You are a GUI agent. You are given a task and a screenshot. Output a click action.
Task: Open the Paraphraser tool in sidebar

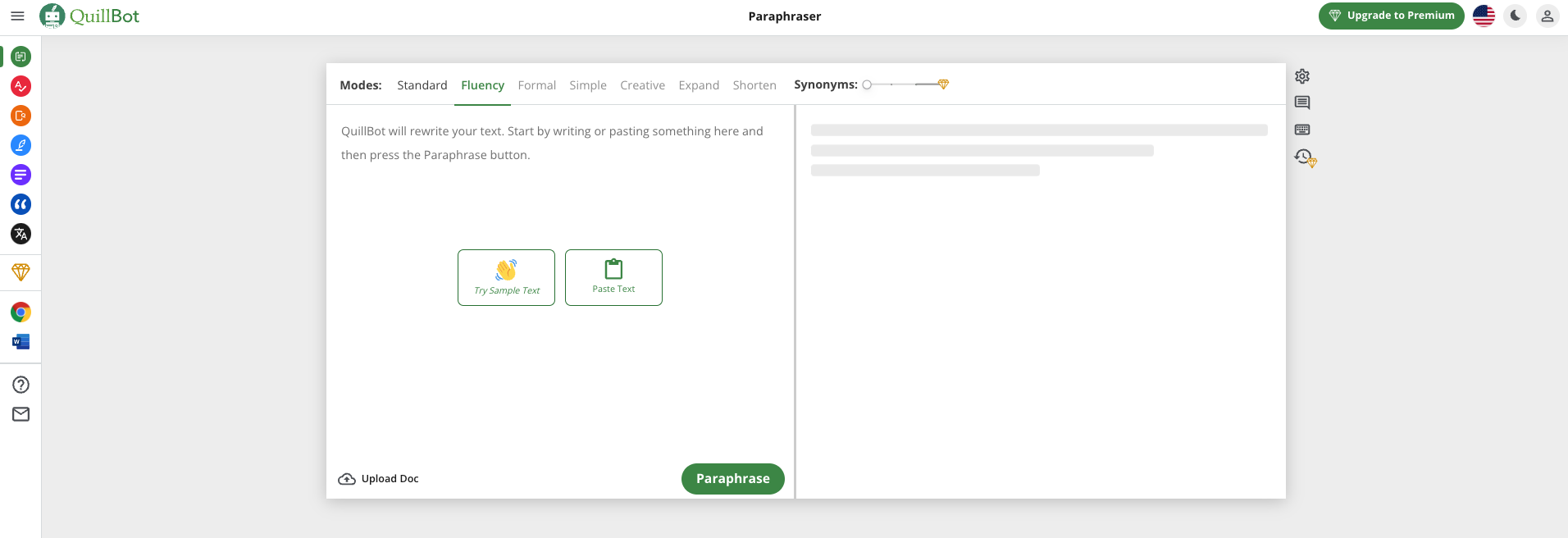[x=21, y=57]
